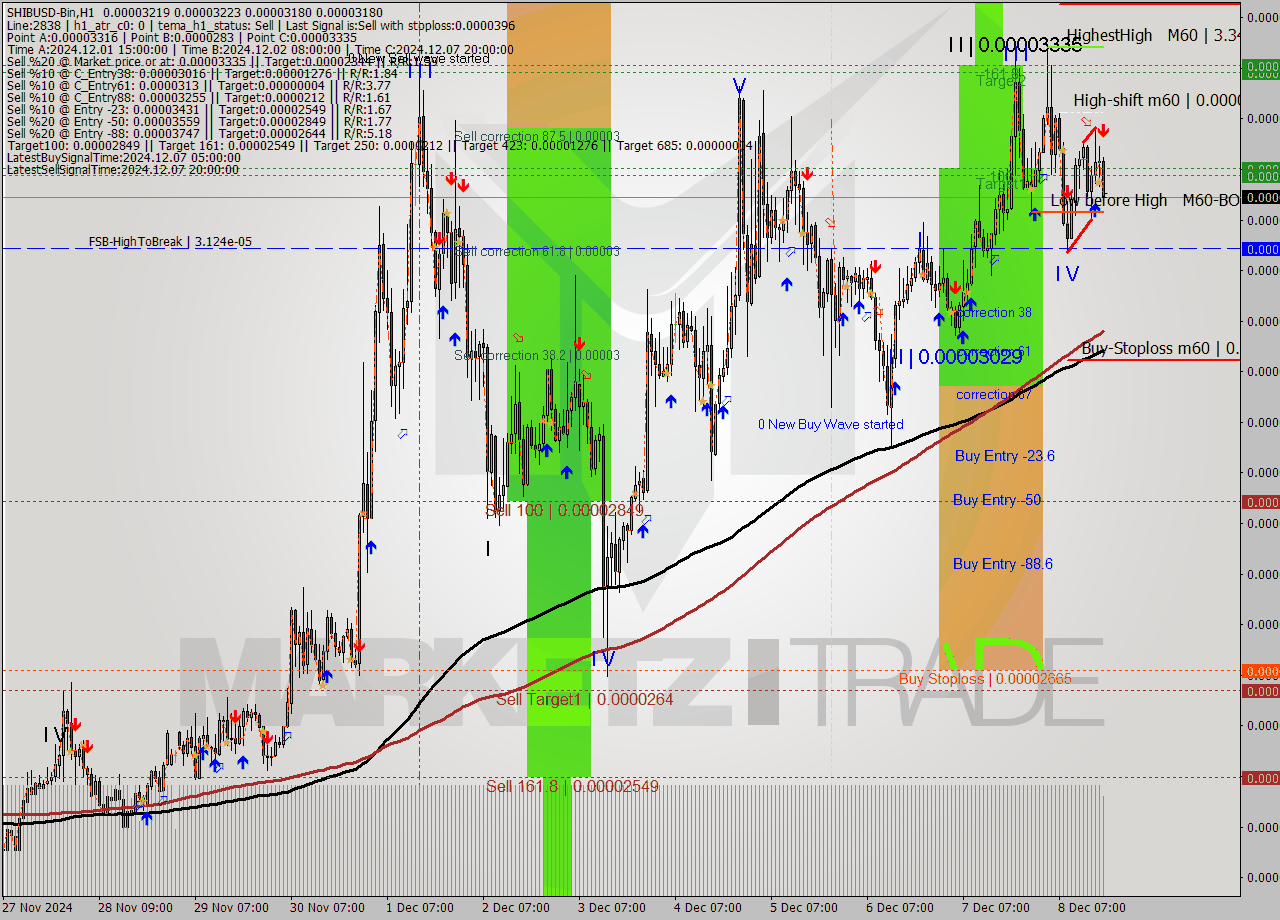The height and width of the screenshot is (920, 1280).
Task: Select the 'Sell correction 61.8' label
Action: pyautogui.click(x=537, y=251)
